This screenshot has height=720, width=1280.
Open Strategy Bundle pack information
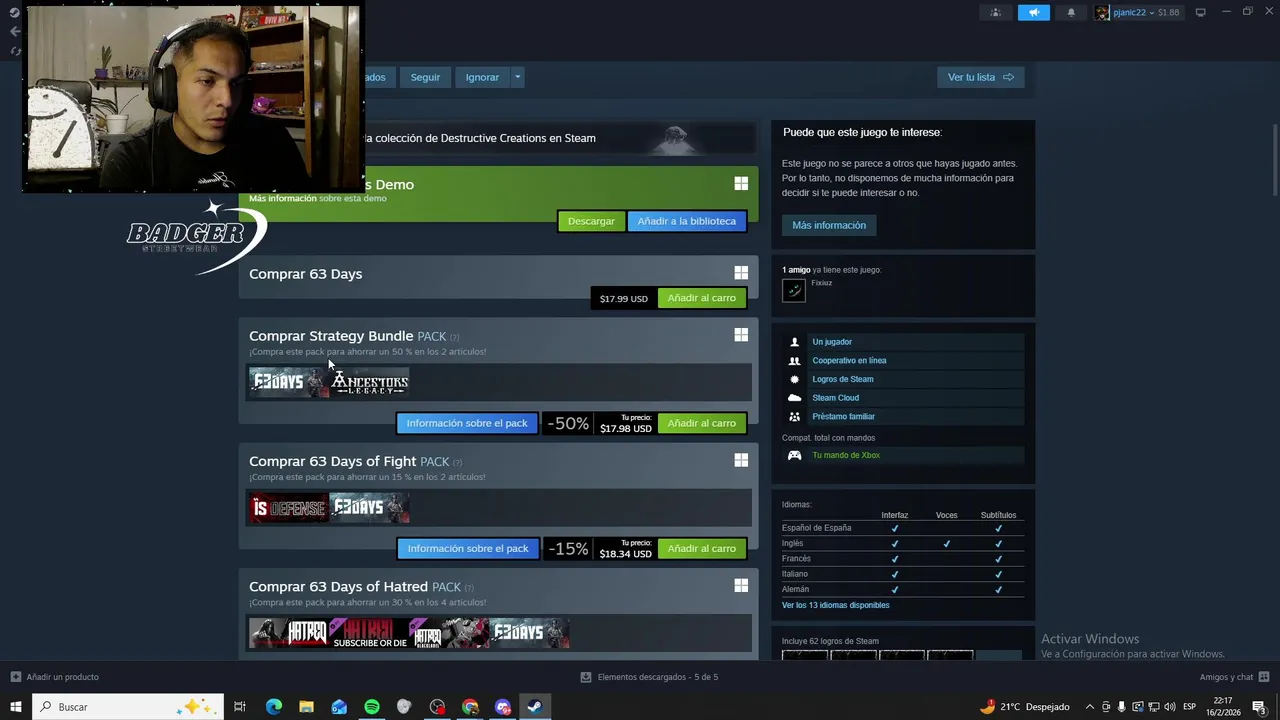[467, 423]
